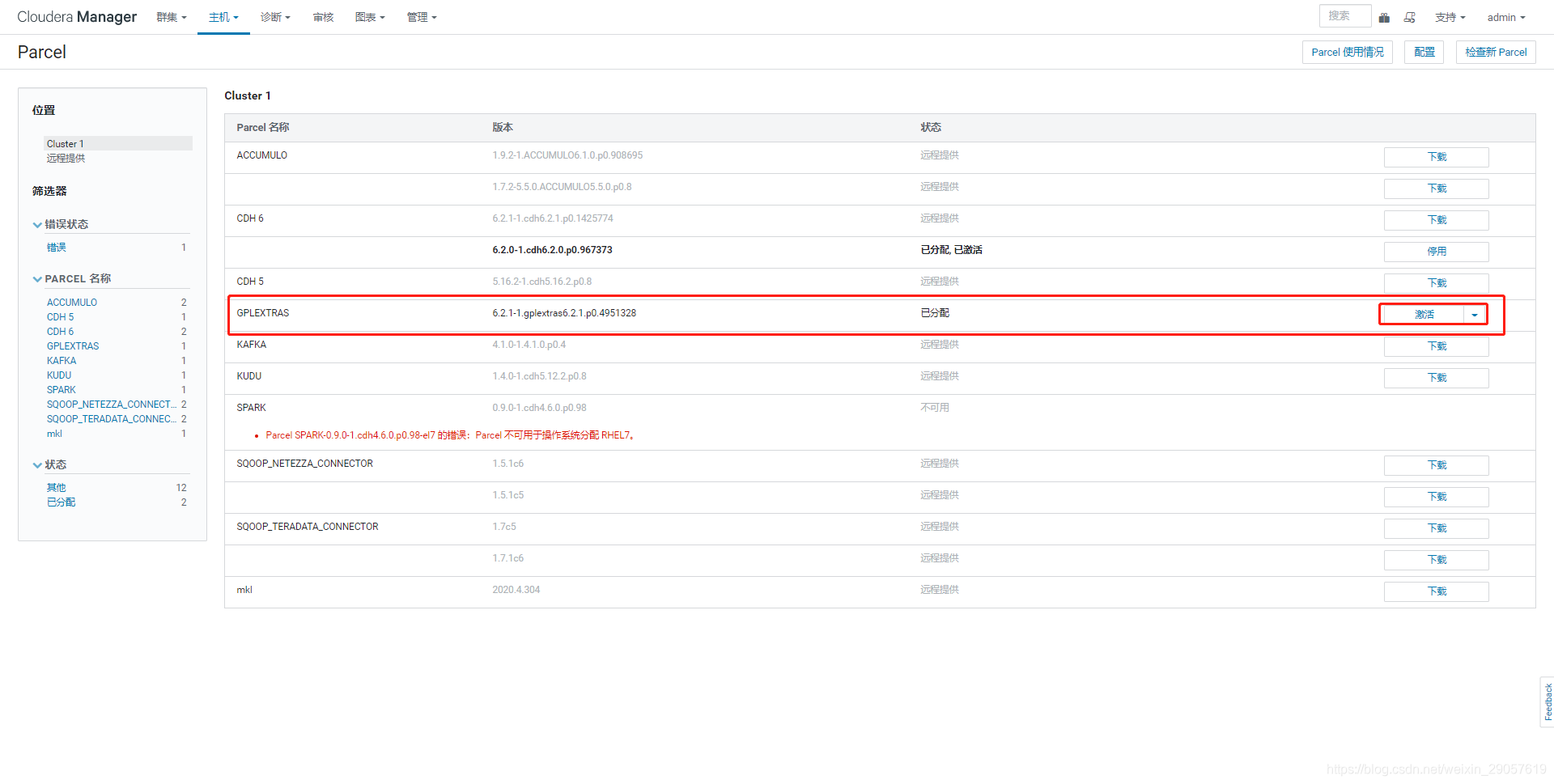Filter parcels by ACCUMULO

[x=72, y=303]
